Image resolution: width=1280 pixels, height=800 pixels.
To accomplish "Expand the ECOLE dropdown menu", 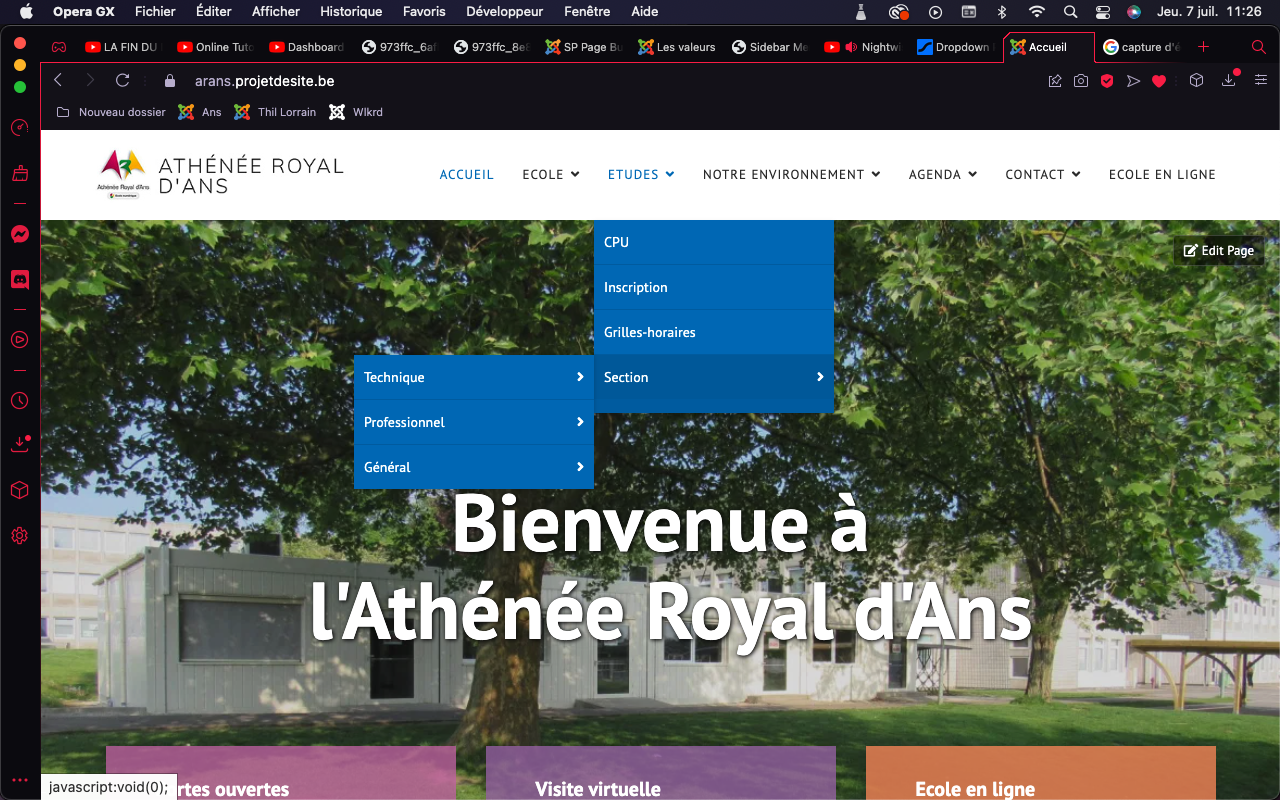I will [x=551, y=174].
